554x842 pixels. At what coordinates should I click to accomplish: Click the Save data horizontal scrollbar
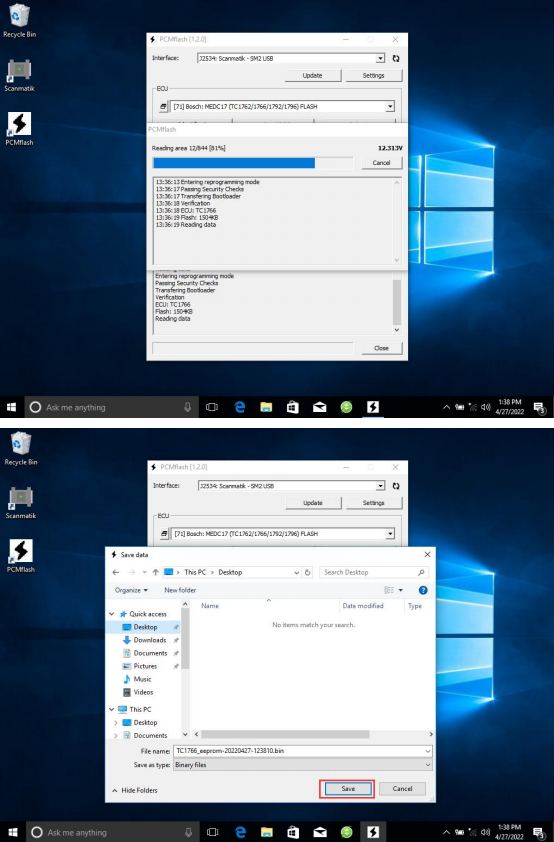click(x=285, y=734)
